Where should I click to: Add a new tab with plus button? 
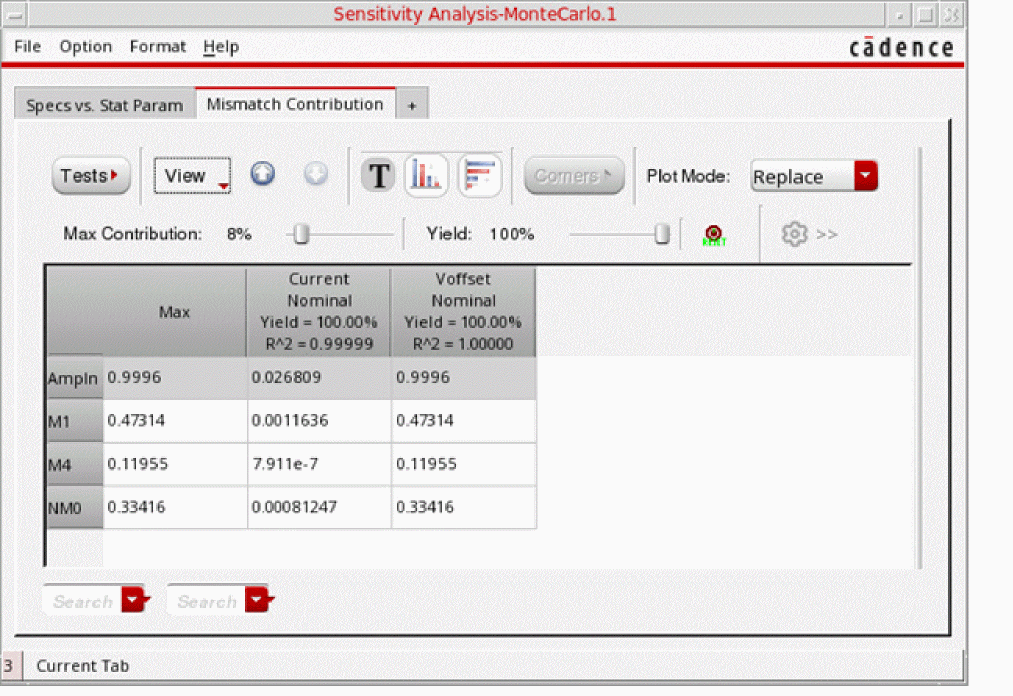411,106
